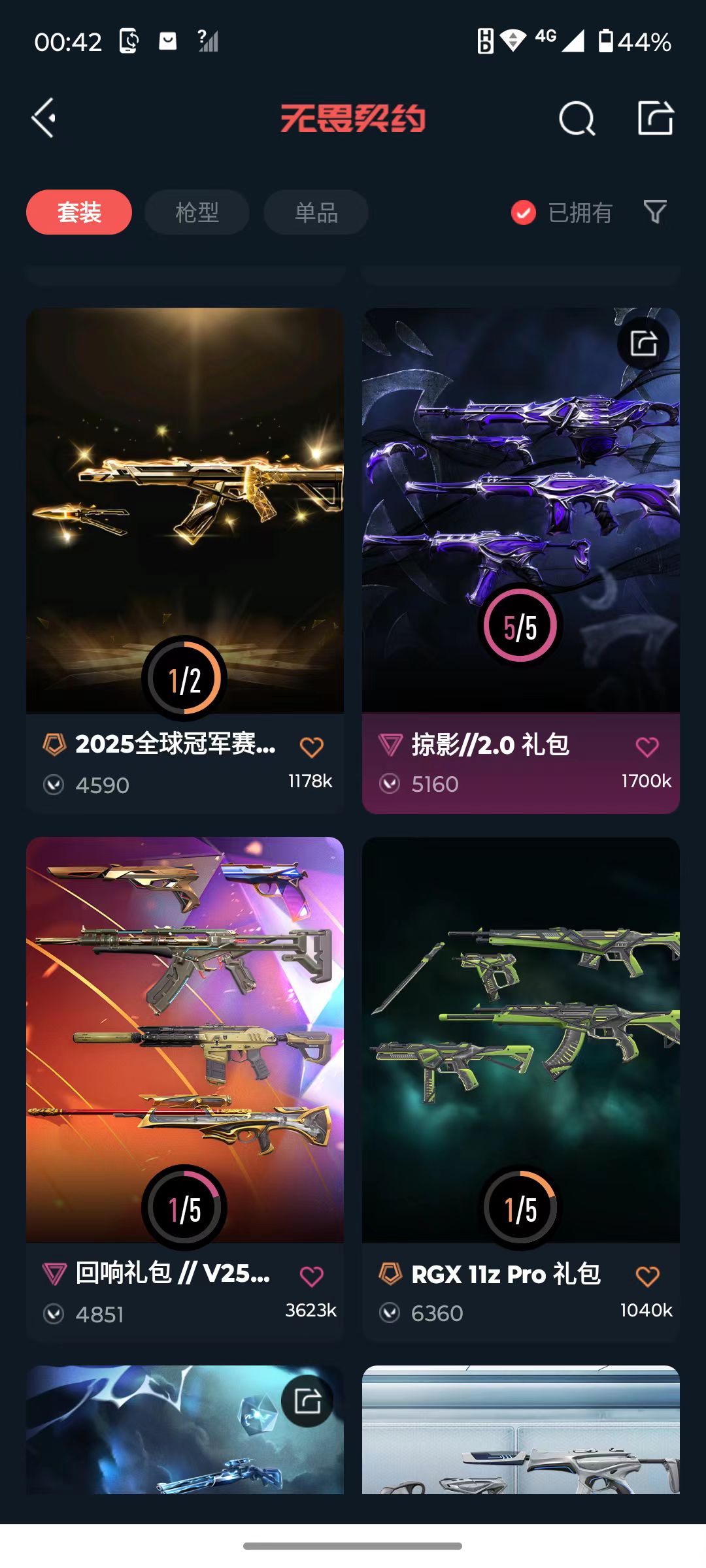
Task: Favorite the 2025全球冠军赛 bundle heart
Action: coord(312,747)
